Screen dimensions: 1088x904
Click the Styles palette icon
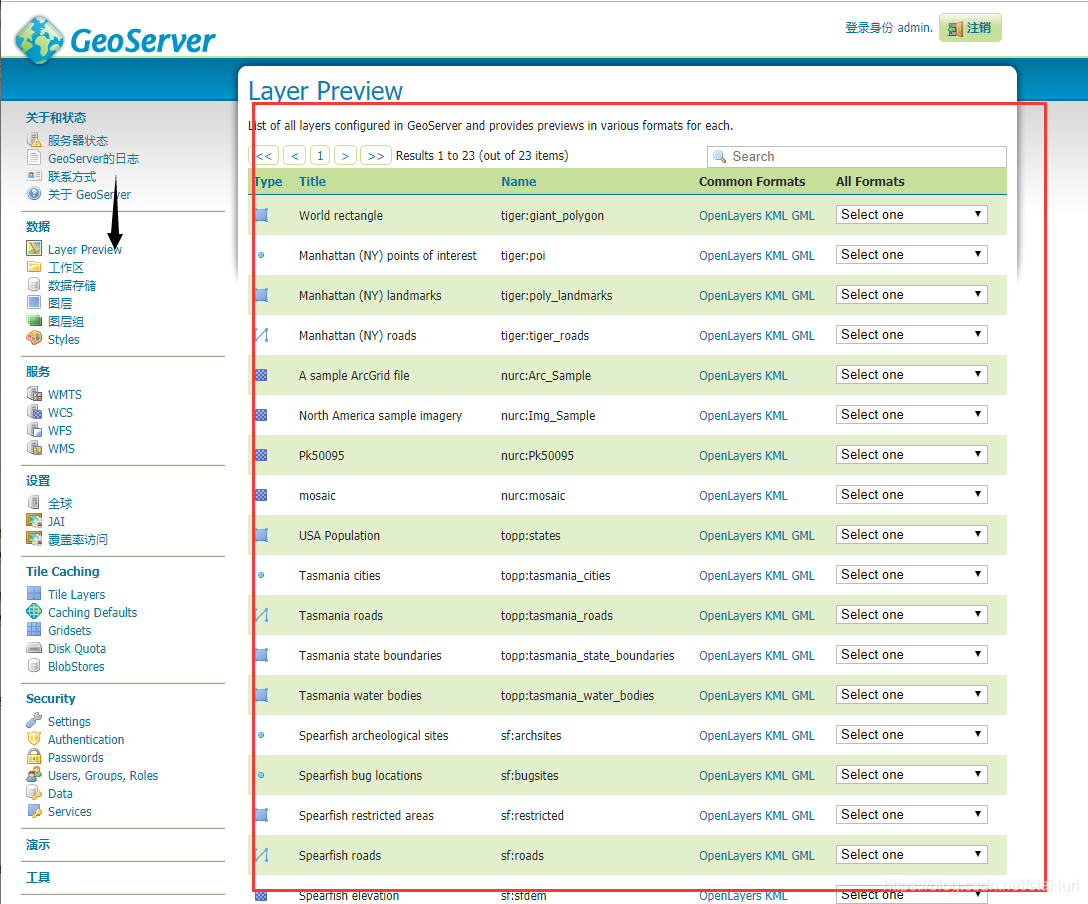coord(34,338)
